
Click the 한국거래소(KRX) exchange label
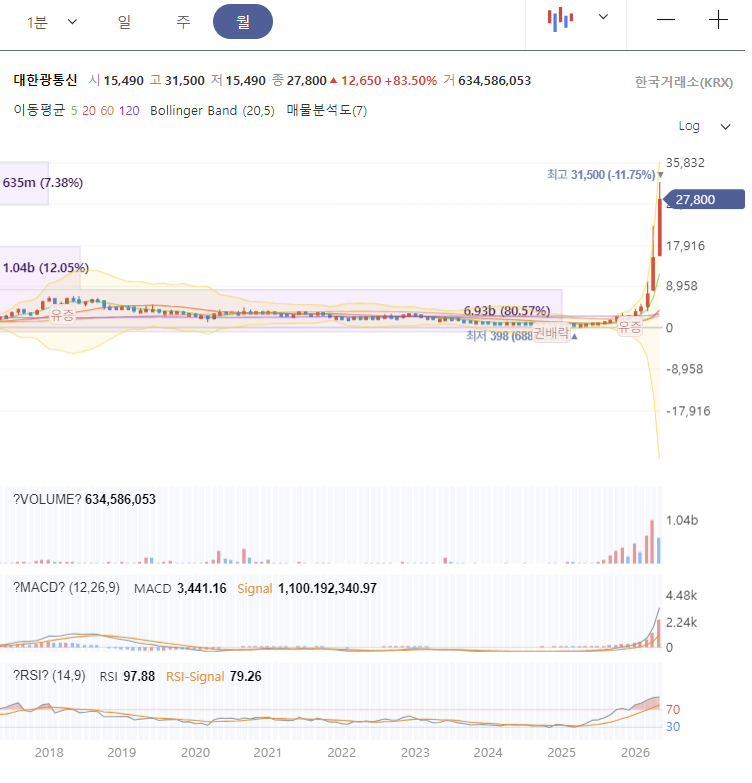[683, 82]
